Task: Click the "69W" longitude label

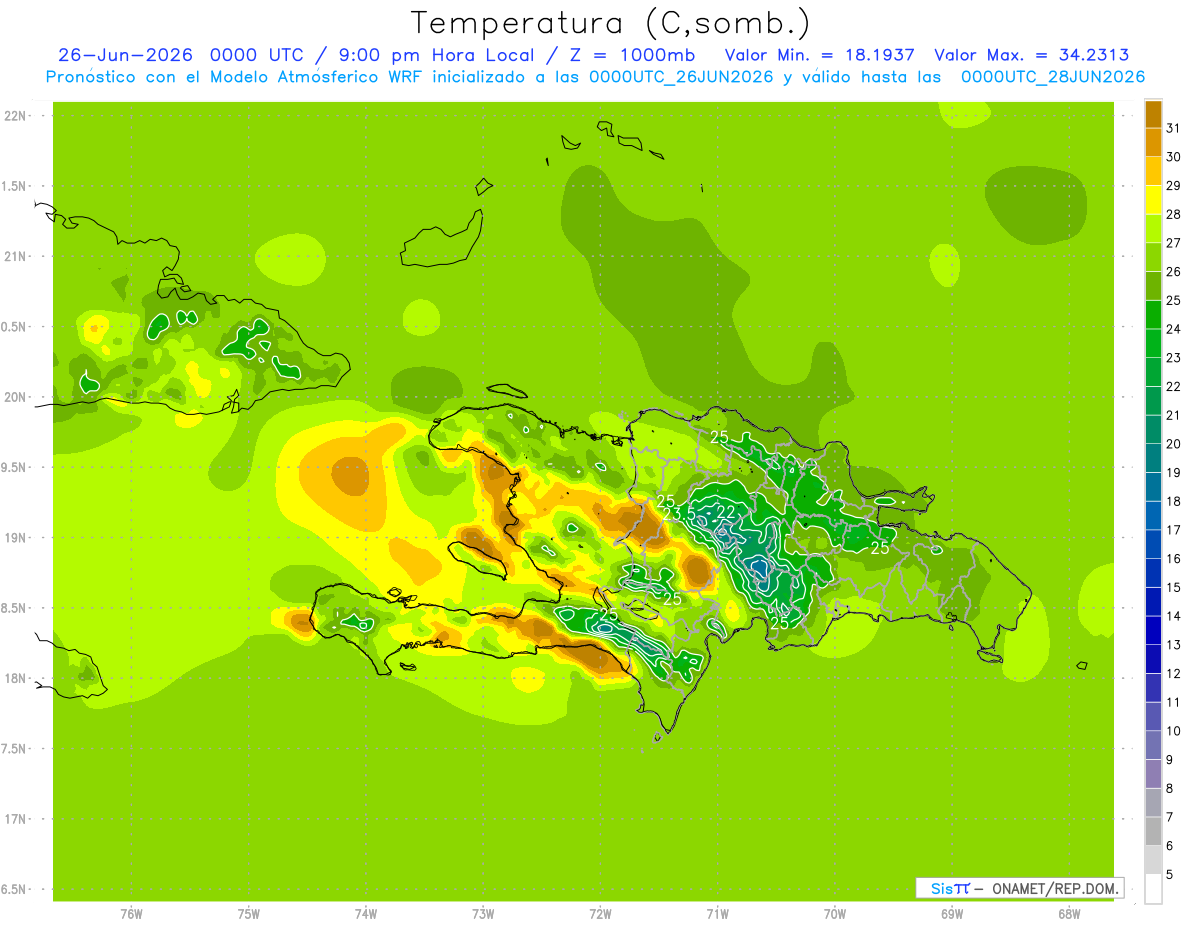Action: (952, 913)
